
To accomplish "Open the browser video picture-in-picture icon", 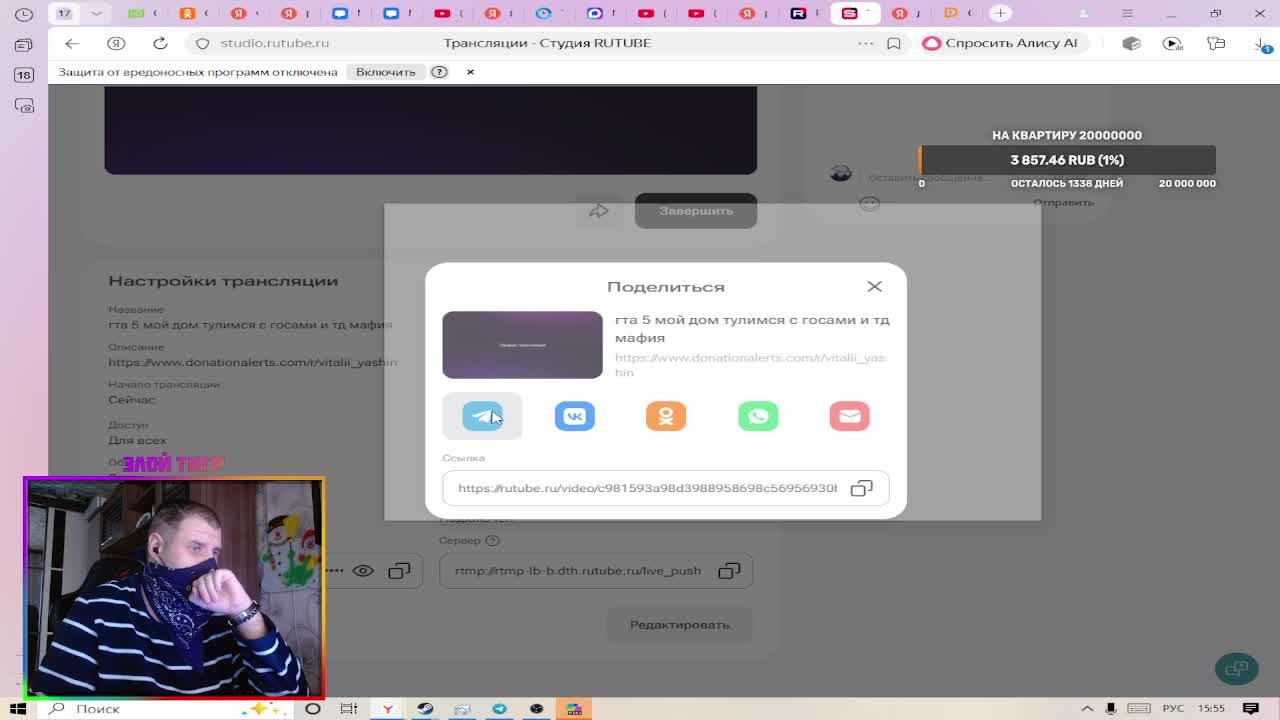I will (1173, 43).
